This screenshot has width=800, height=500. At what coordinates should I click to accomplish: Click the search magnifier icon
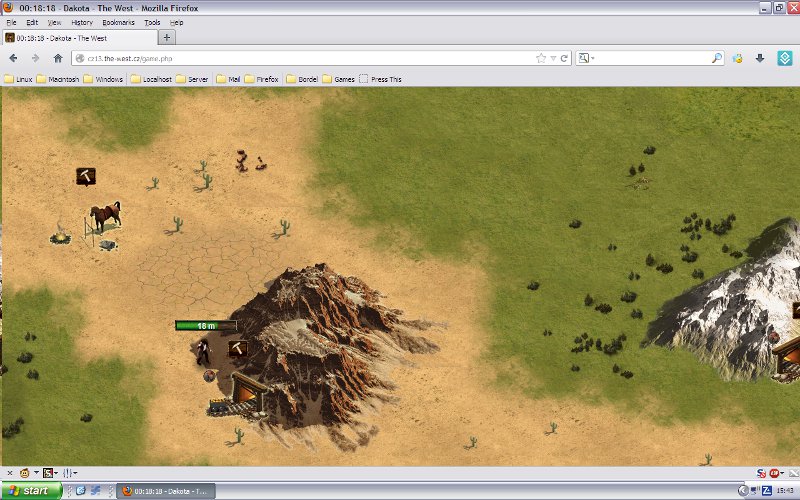717,58
